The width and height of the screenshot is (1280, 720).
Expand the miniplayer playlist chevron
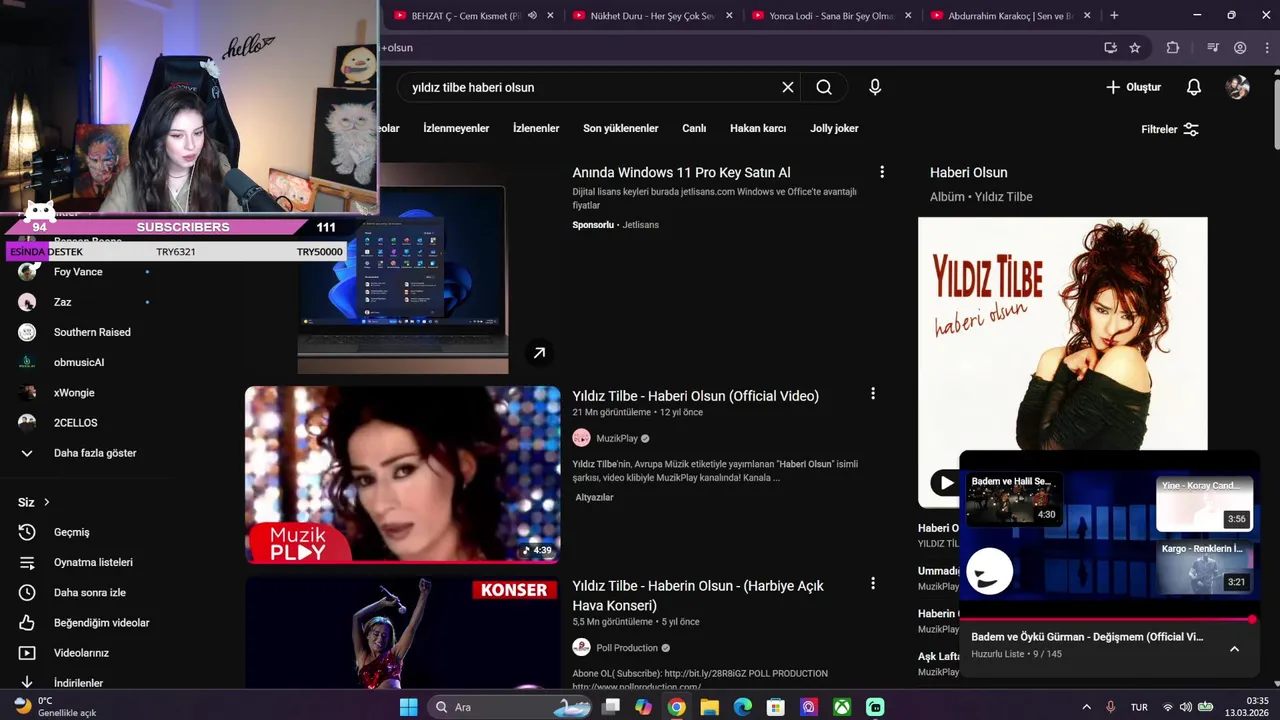pos(1234,649)
